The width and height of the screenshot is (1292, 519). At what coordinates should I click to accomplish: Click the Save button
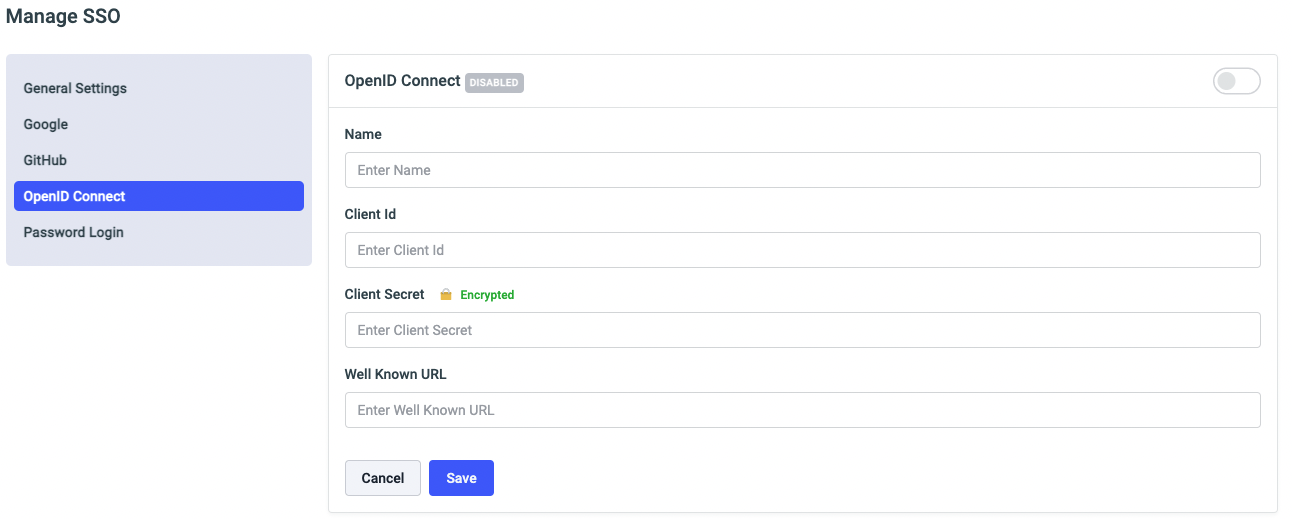(461, 478)
